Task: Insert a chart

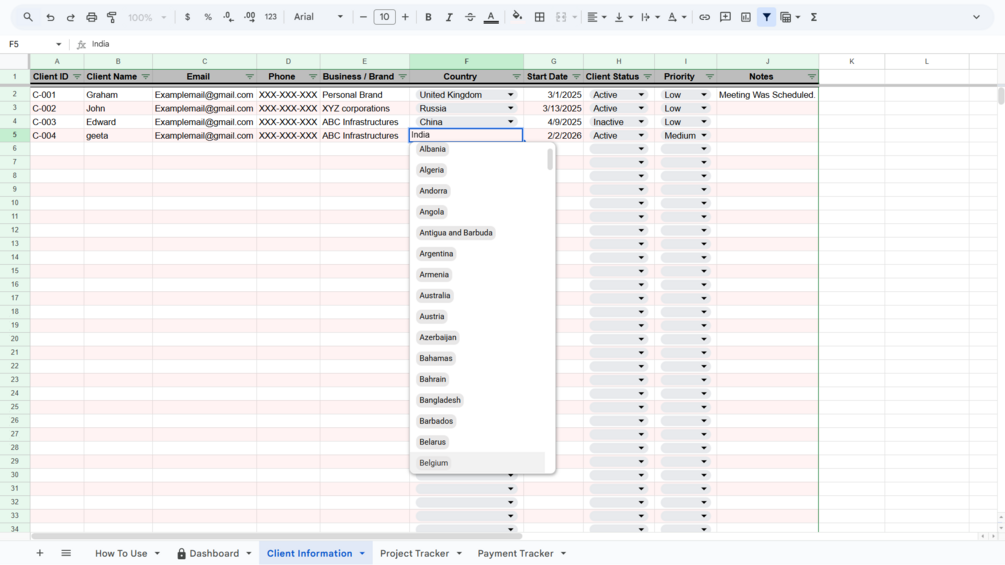Action: coord(745,17)
